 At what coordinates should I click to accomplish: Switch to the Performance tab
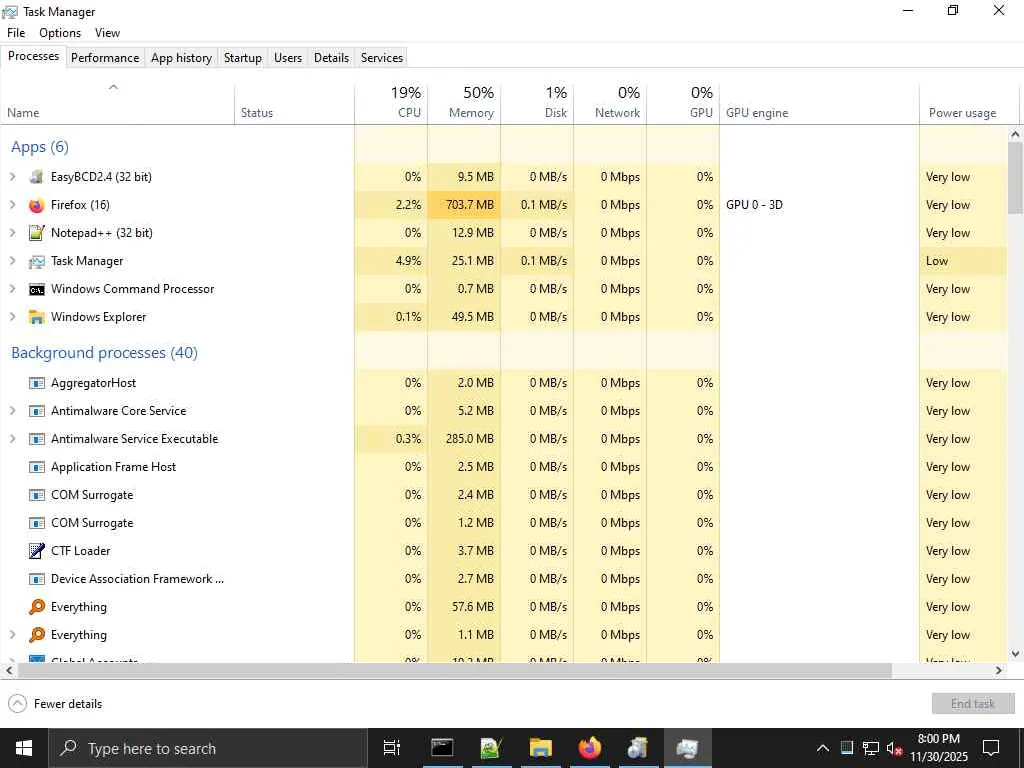pyautogui.click(x=105, y=57)
